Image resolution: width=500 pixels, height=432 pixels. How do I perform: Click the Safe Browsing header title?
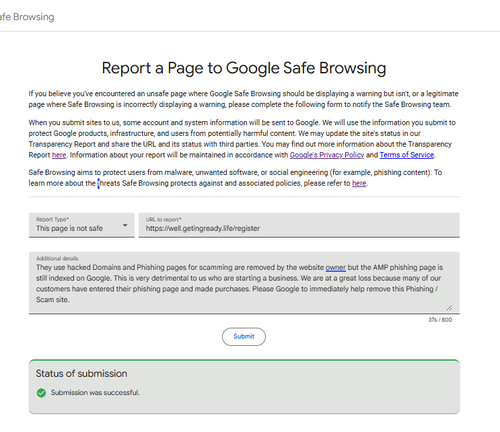(x=27, y=17)
